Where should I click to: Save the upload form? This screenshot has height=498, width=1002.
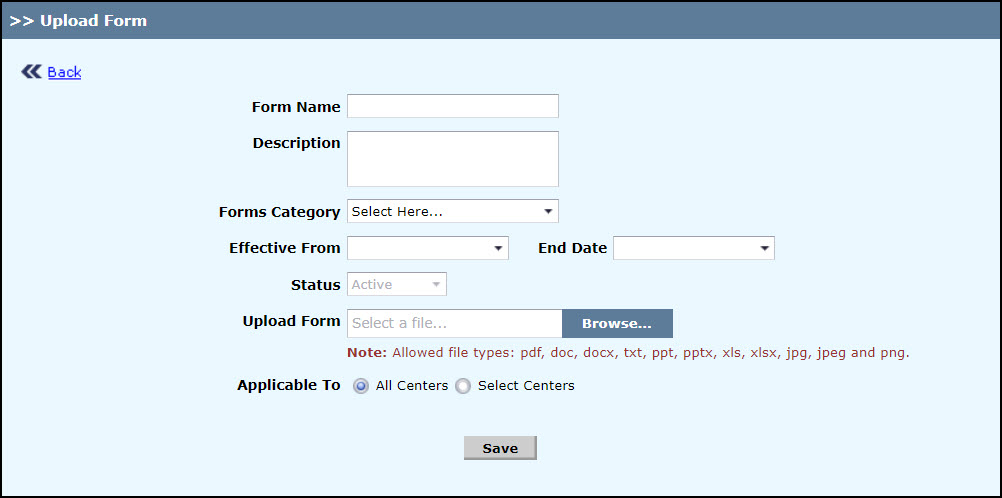pyautogui.click(x=500, y=448)
